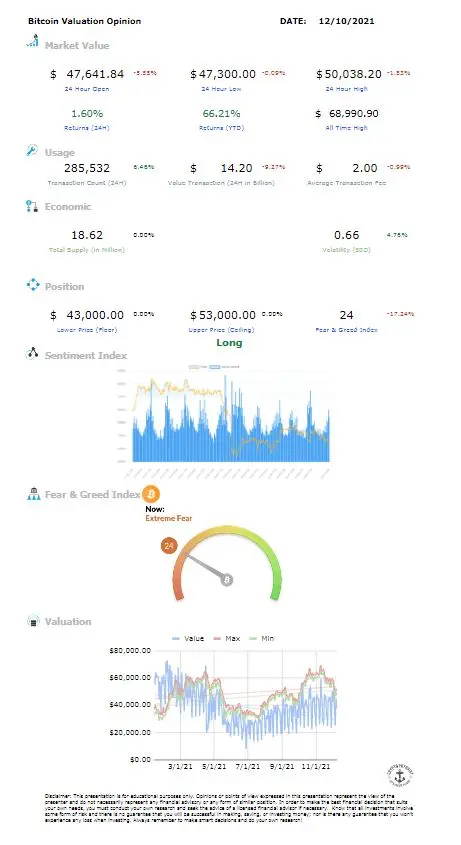Click the 0.66 Volatility value
This screenshot has width=461, height=845.
tap(347, 235)
